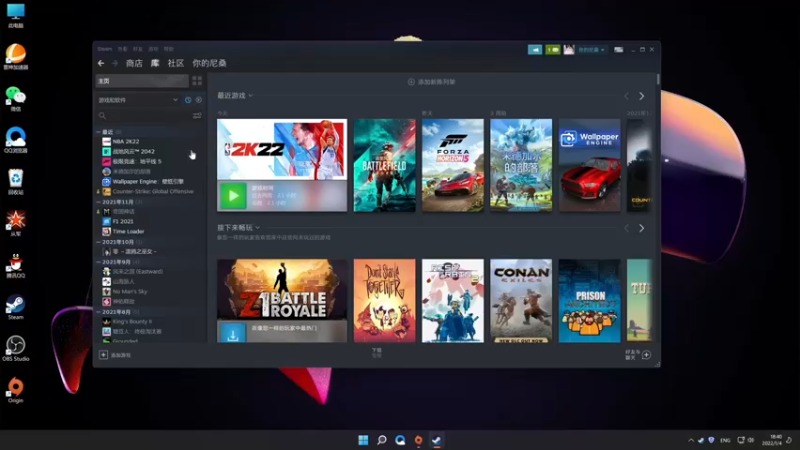Collapse the 2021年9月 group
The height and width of the screenshot is (450, 800).
click(98, 262)
